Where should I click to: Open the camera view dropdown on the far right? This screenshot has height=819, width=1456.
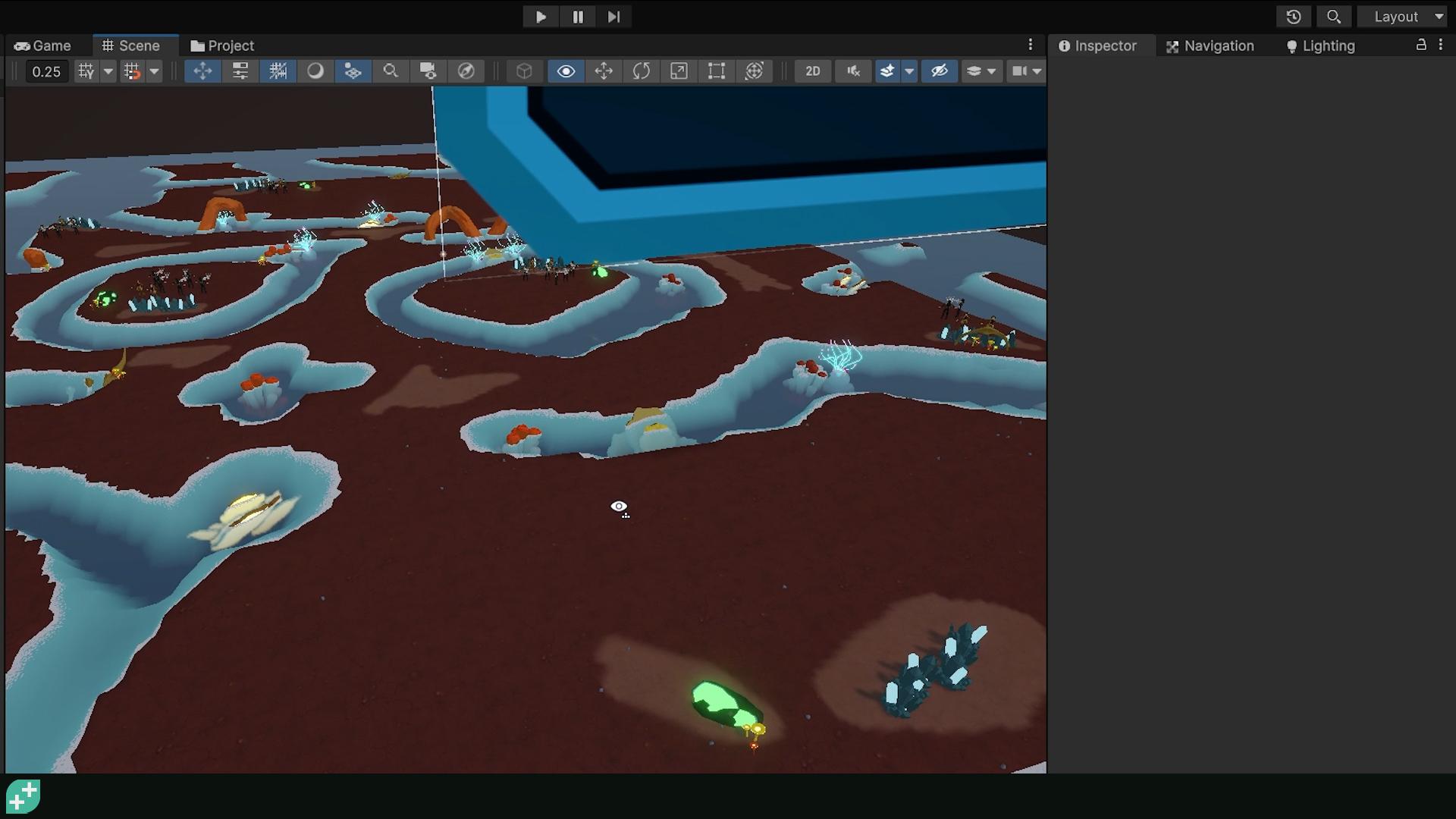(x=1037, y=71)
